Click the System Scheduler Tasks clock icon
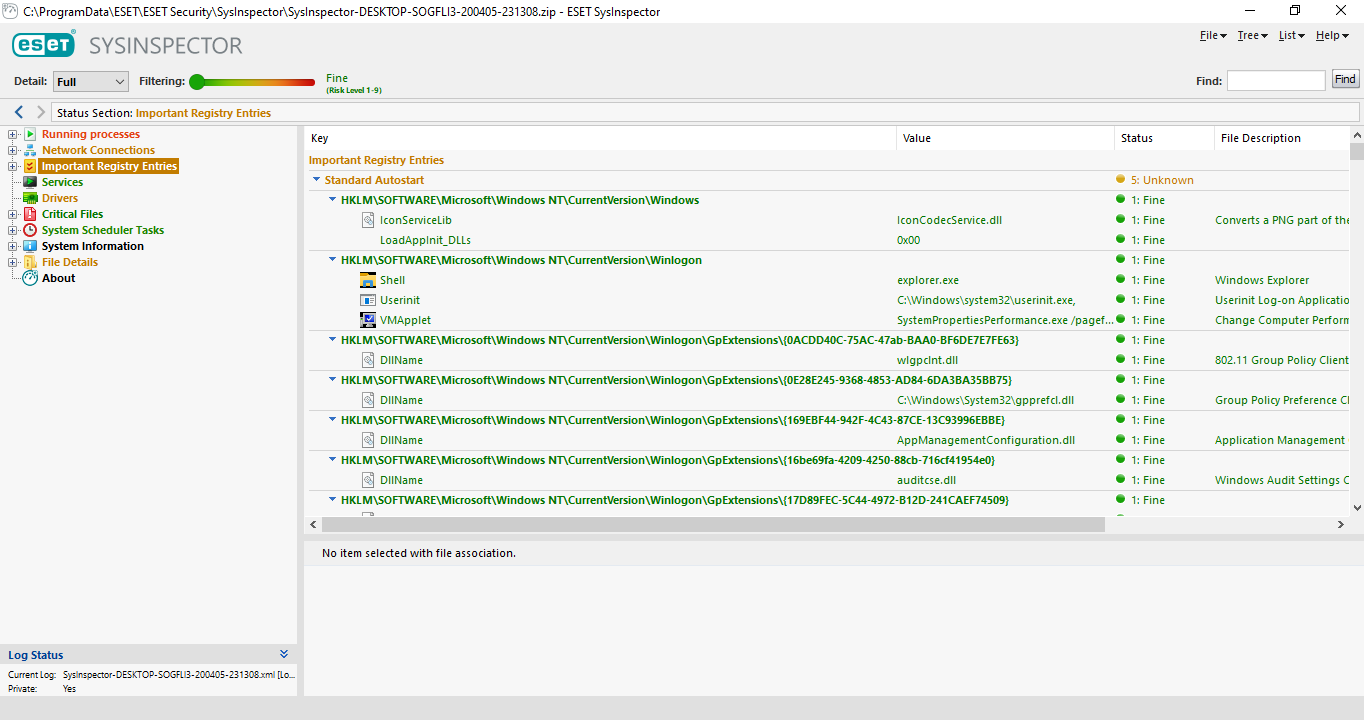The image size is (1364, 720). click(x=30, y=230)
